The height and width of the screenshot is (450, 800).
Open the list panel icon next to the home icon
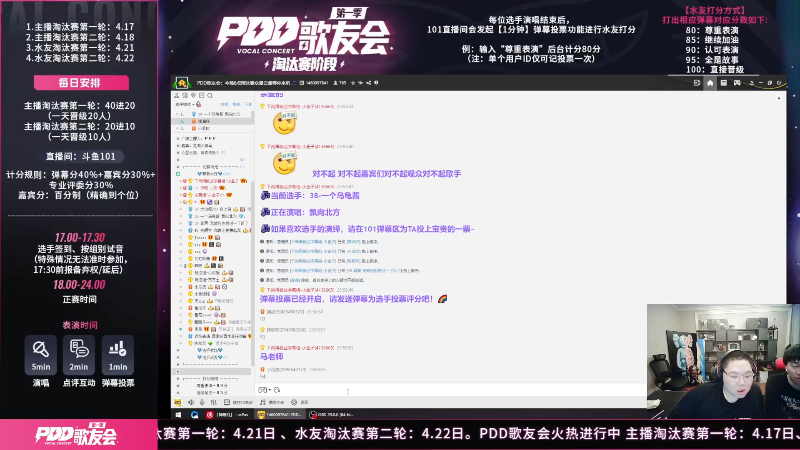pyautogui.click(x=723, y=83)
